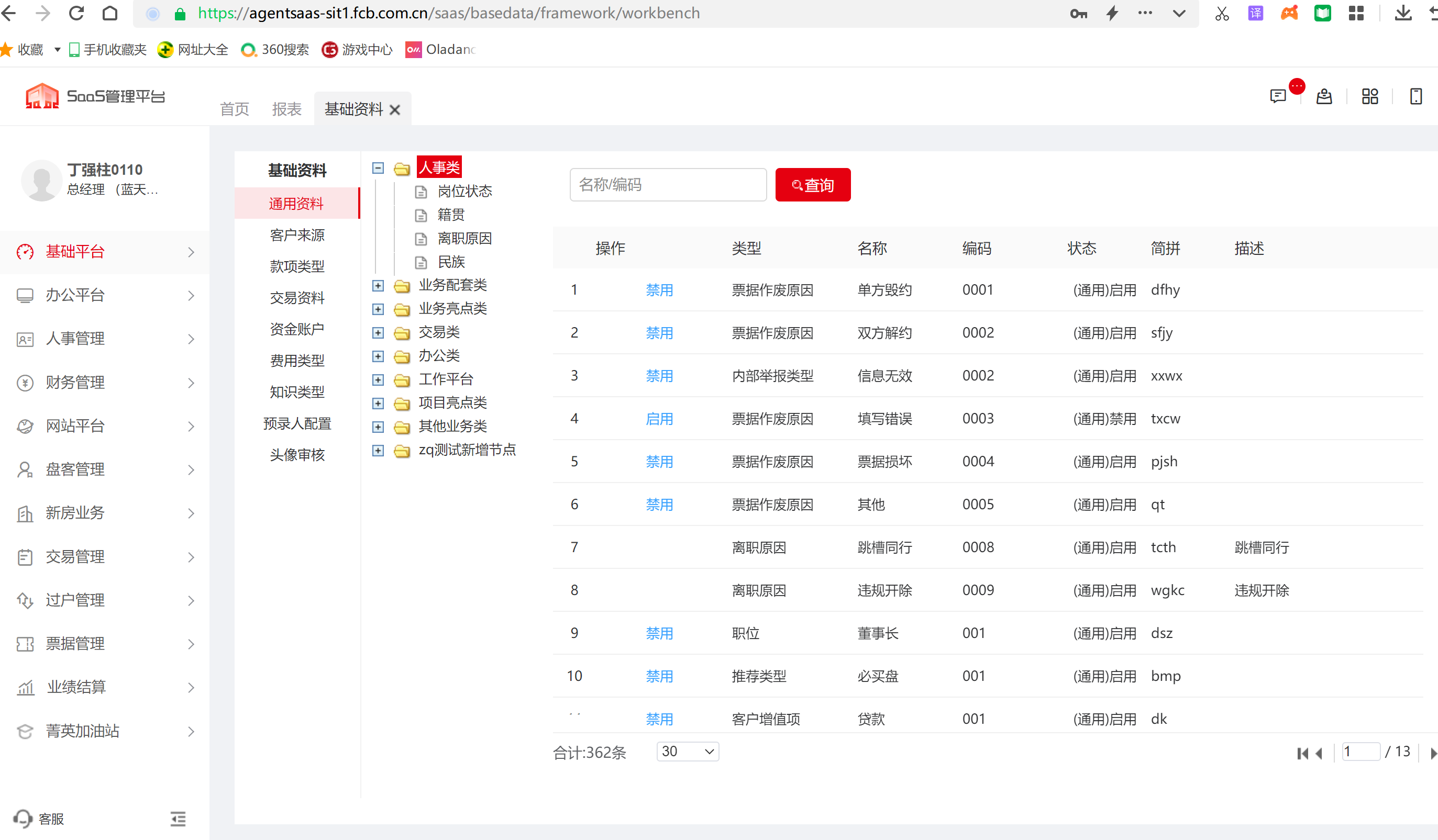Select 通用资料 in 基础资料 menu

297,203
